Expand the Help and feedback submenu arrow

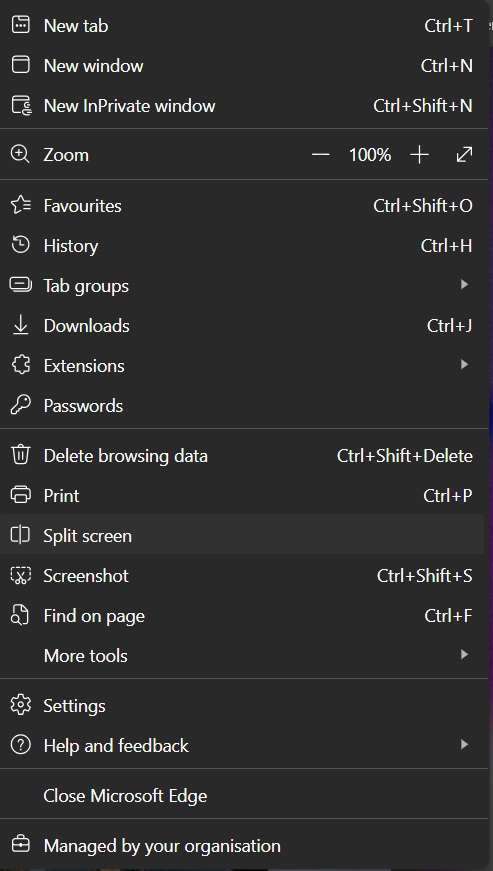[465, 745]
